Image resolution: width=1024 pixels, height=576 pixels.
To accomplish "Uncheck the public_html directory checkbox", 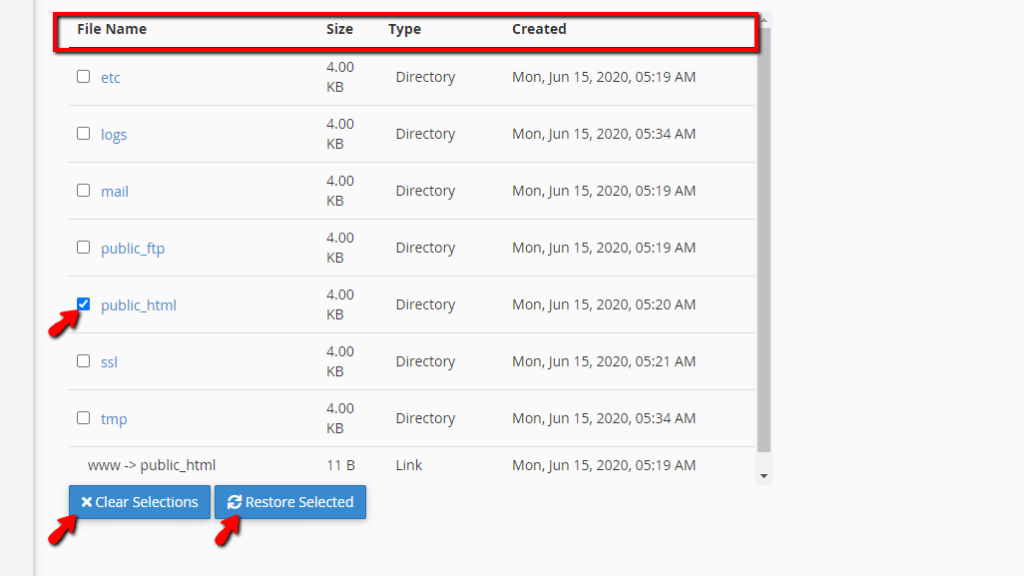I will point(83,304).
